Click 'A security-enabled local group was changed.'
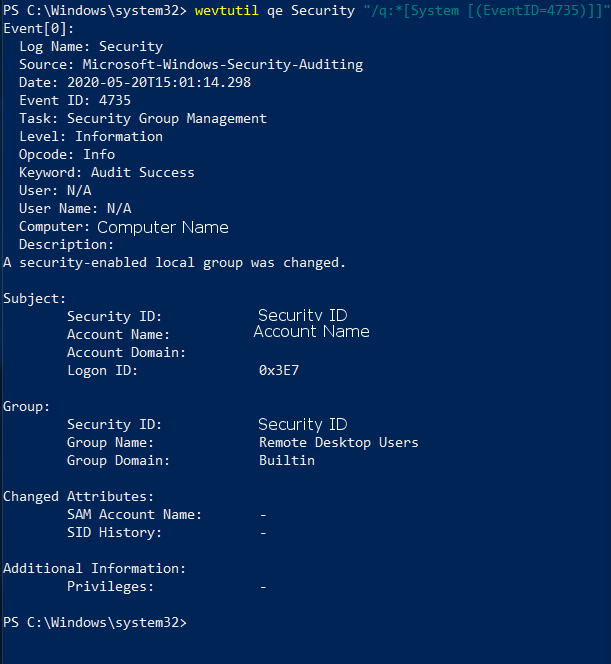Screen dimensions: 611x664 tap(174, 263)
